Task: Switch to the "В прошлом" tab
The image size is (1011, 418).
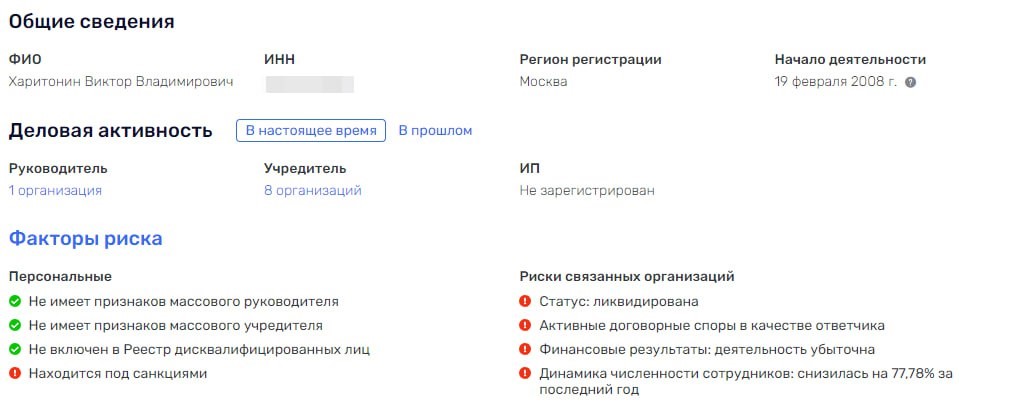Action: pos(435,130)
